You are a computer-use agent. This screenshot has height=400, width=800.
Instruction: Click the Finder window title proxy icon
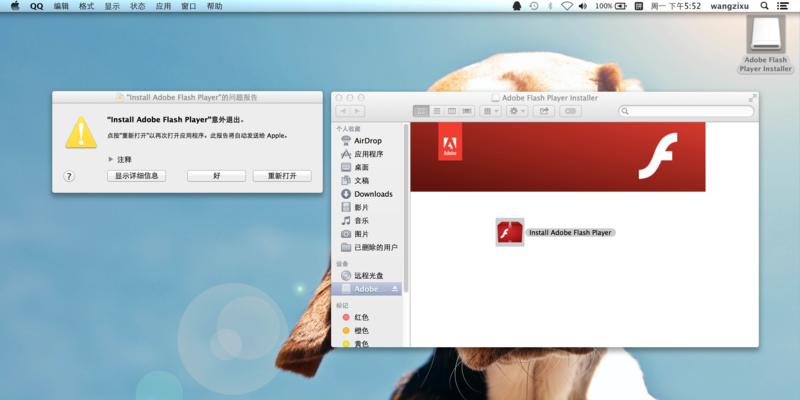[x=495, y=98]
